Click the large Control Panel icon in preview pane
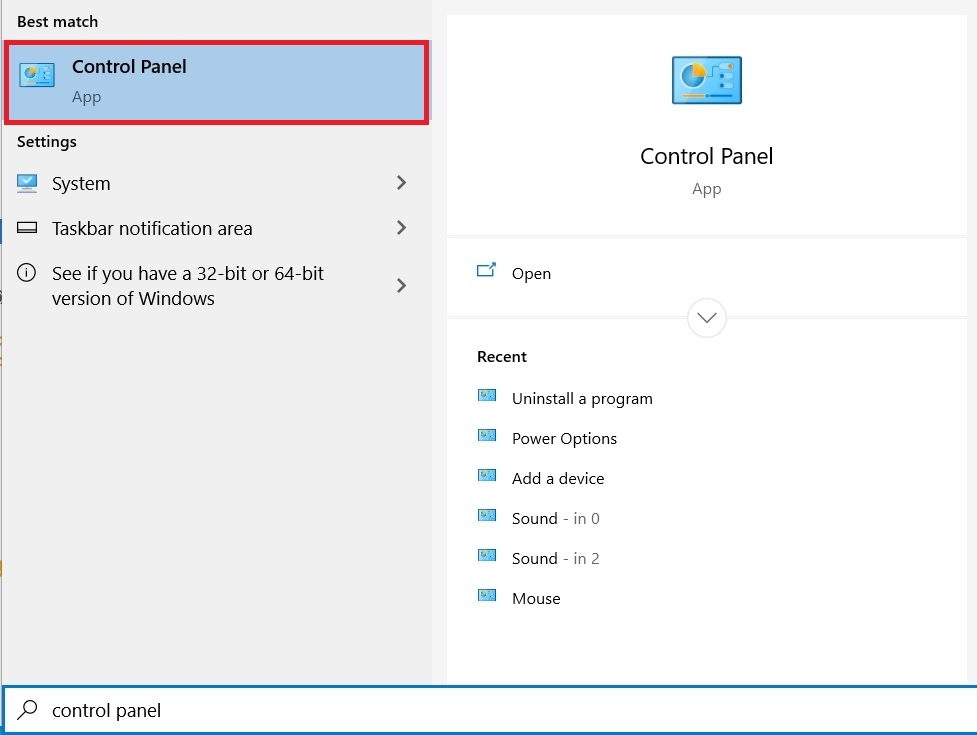This screenshot has height=735, width=977. [707, 80]
